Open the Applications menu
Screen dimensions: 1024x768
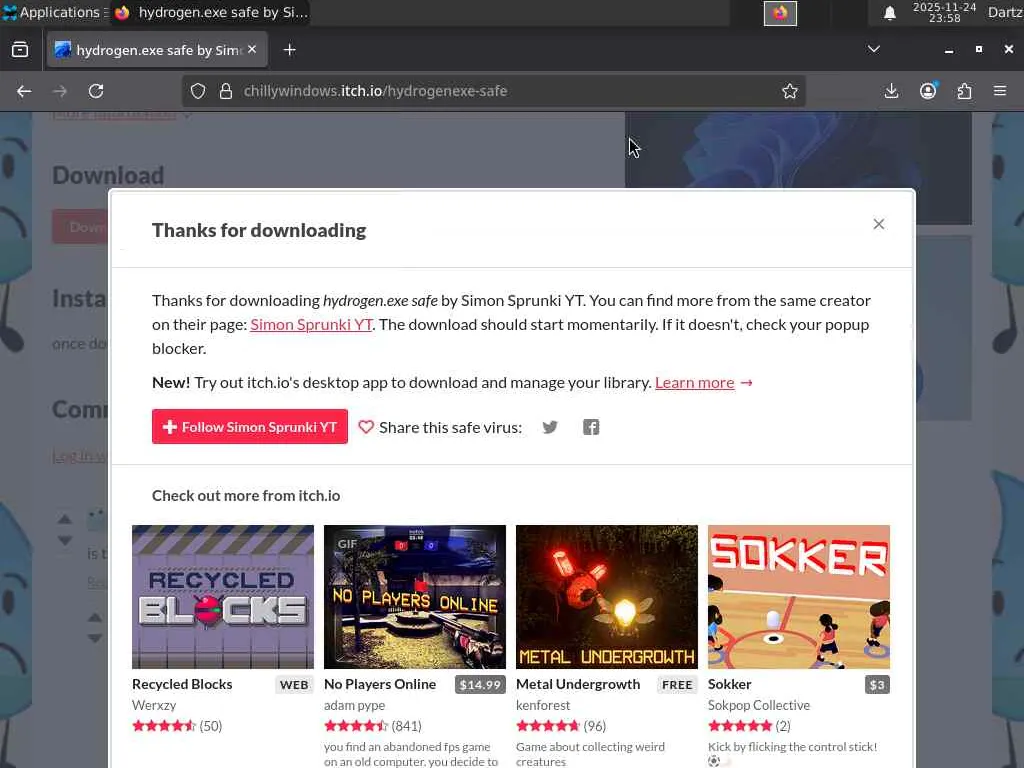[54, 12]
